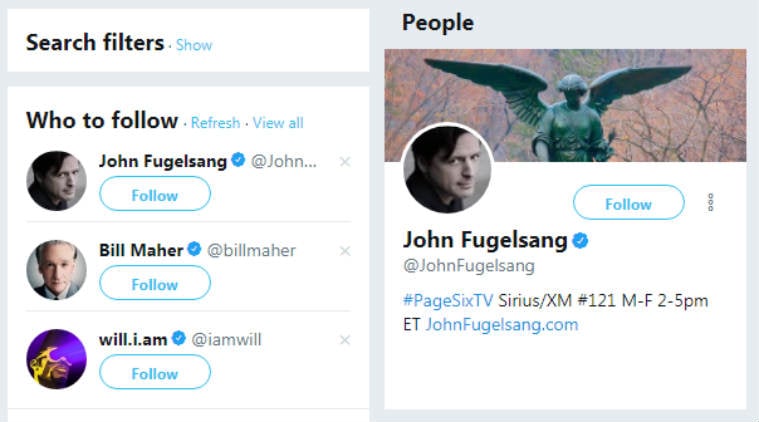The width and height of the screenshot is (759, 422).
Task: Open the #PageSixTV hashtag link
Action: (448, 300)
